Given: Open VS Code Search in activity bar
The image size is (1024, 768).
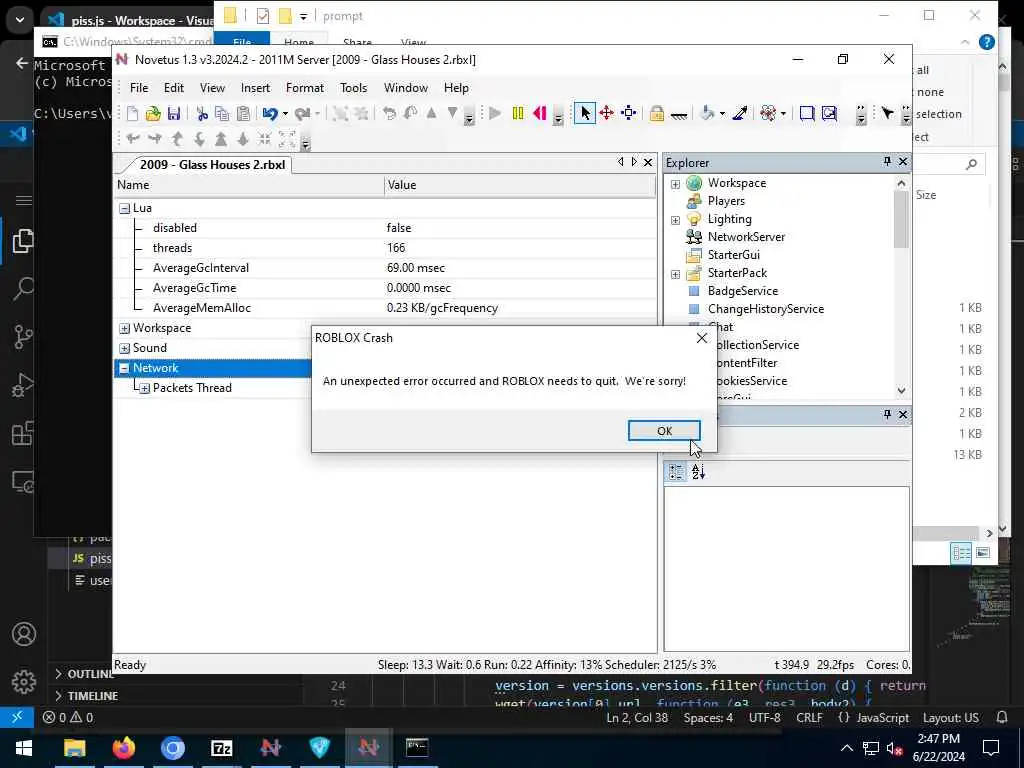Looking at the screenshot, I should 24,287.
